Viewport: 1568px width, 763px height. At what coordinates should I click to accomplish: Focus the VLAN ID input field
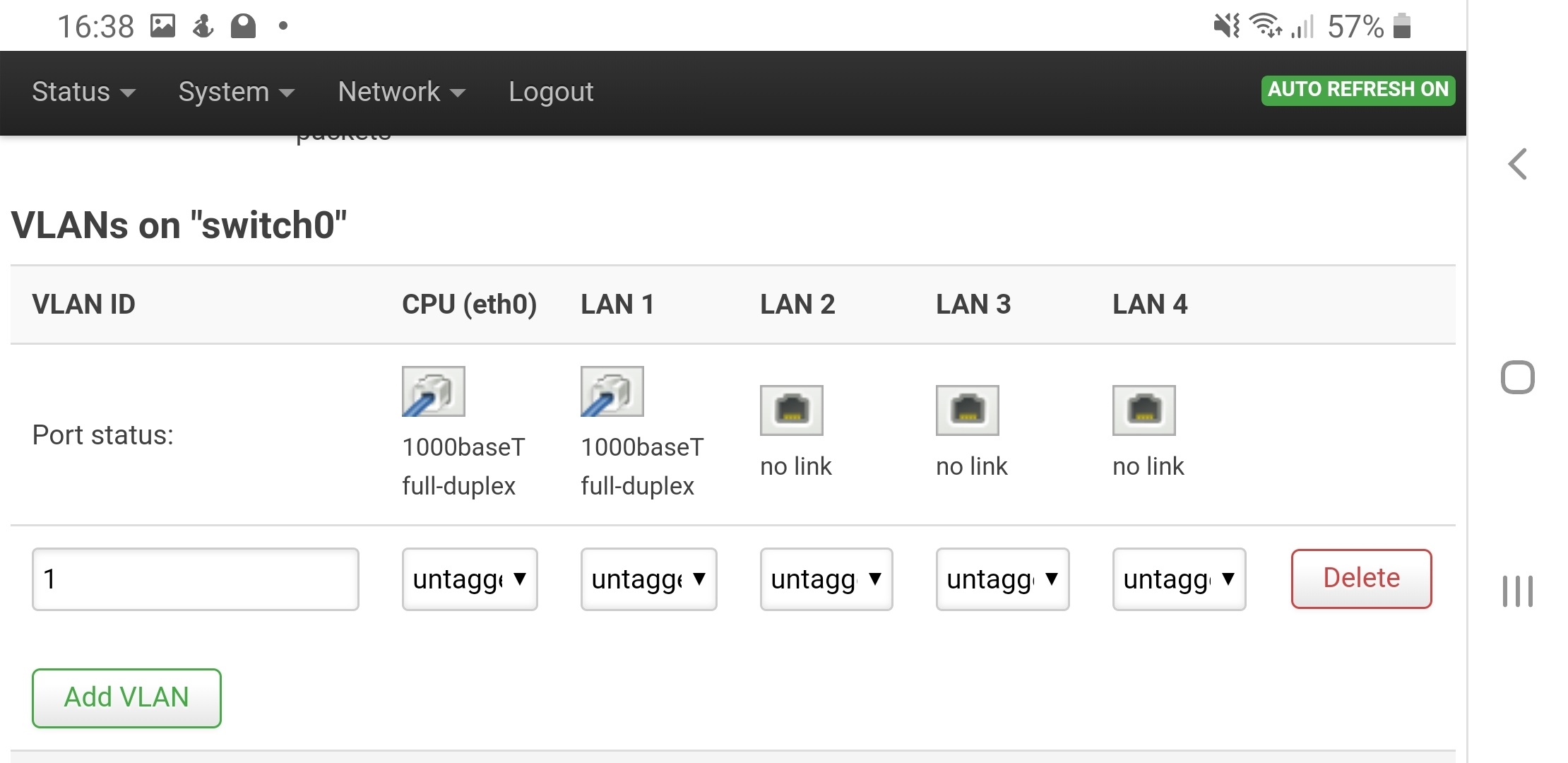pyautogui.click(x=195, y=579)
